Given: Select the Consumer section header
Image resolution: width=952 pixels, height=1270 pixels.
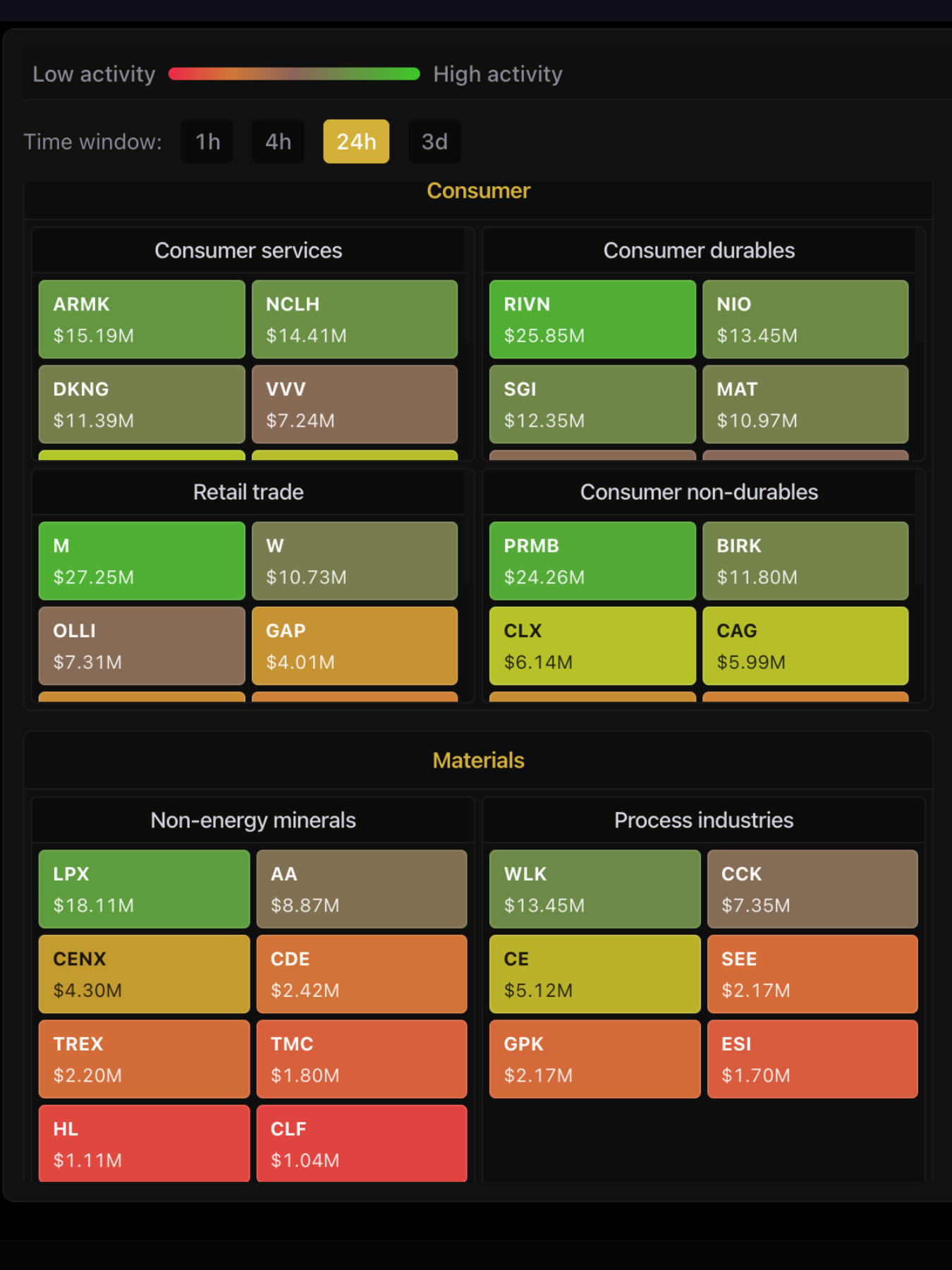Looking at the screenshot, I should 477,190.
